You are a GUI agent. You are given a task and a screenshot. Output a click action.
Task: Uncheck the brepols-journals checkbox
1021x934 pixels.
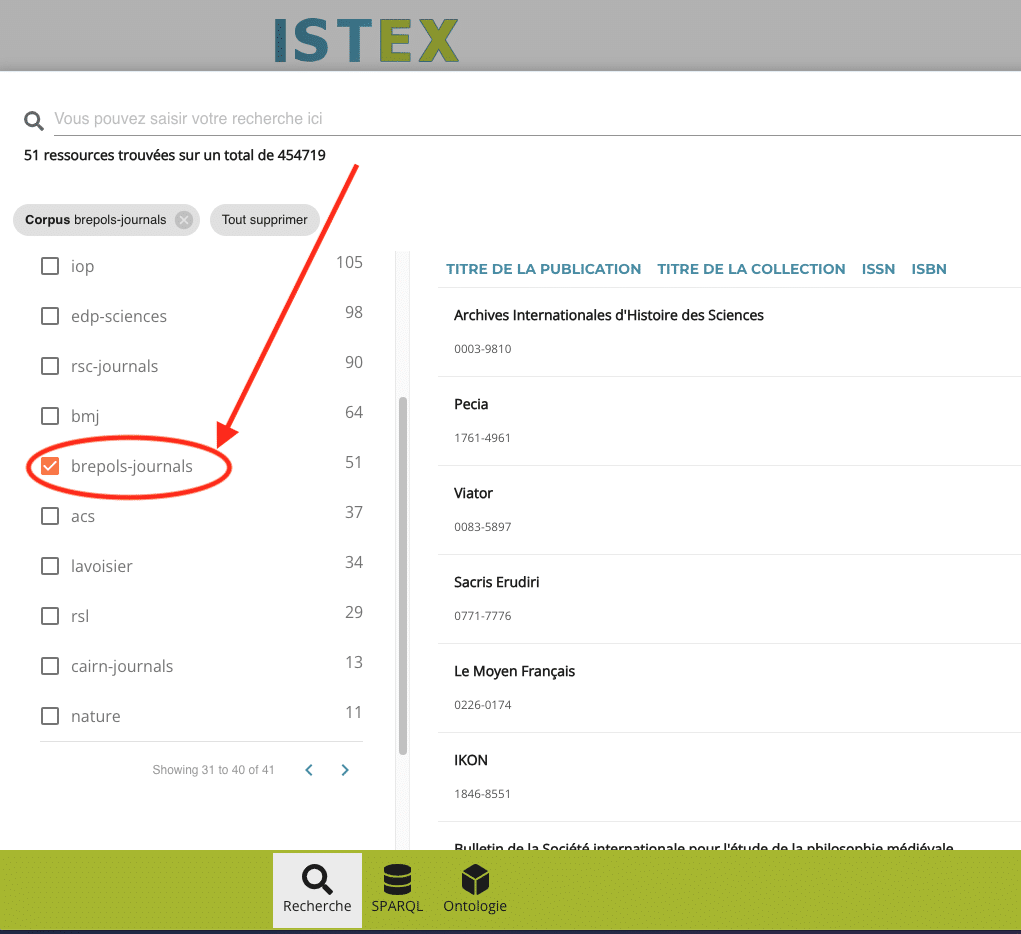50,466
